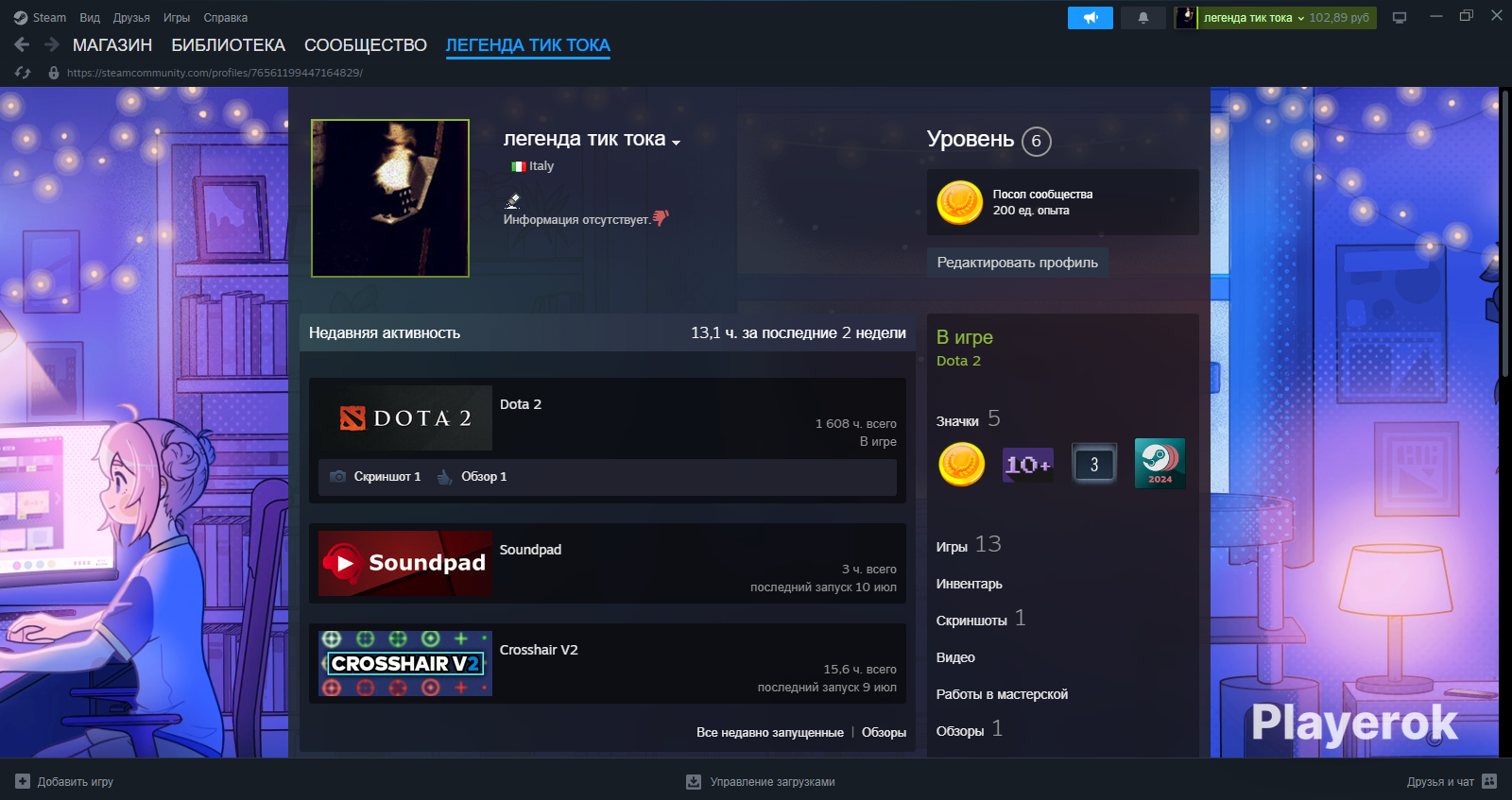The height and width of the screenshot is (800, 1512).
Task: Open the Обзоры link under recent activity
Action: [884, 733]
